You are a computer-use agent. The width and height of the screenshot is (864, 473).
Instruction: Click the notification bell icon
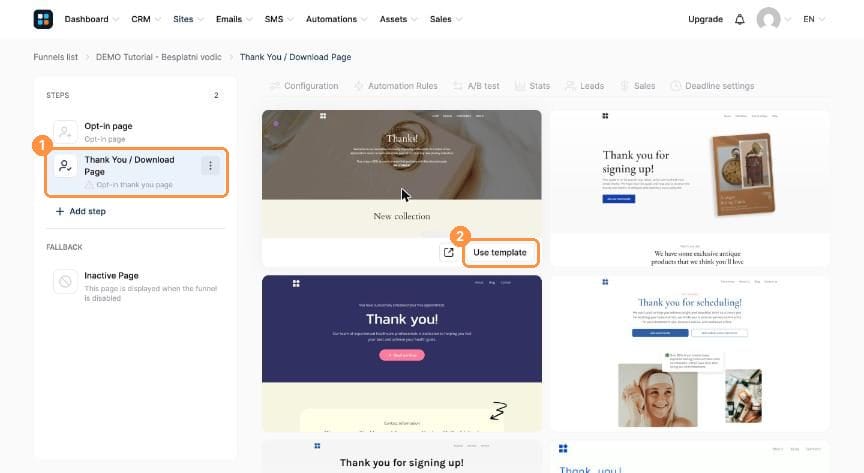(x=739, y=19)
